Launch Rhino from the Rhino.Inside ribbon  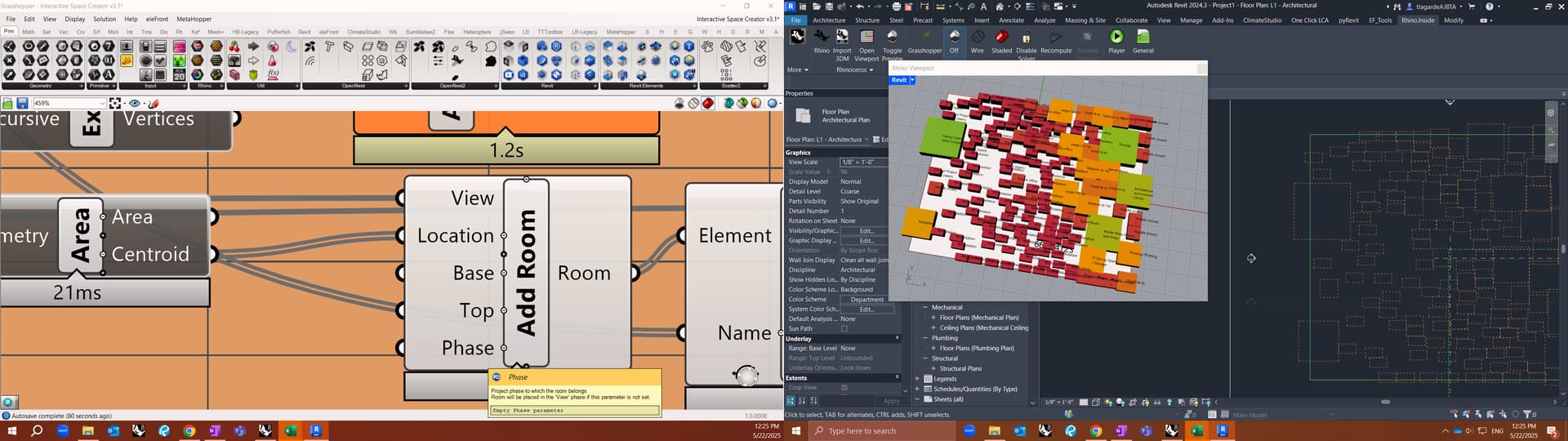pos(821,40)
